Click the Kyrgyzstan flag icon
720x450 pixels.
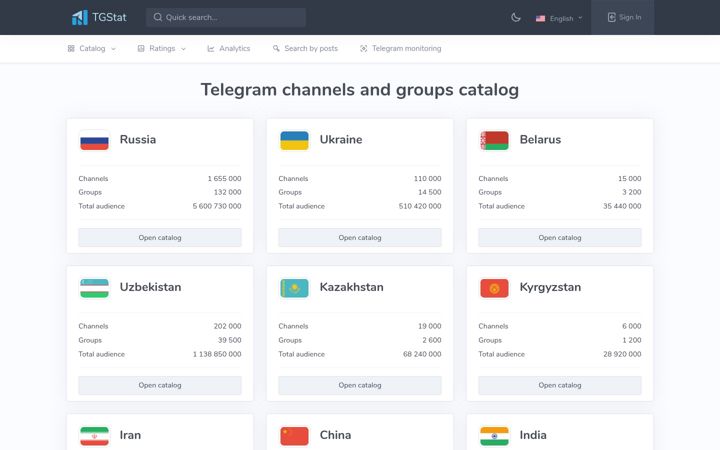[x=495, y=288]
